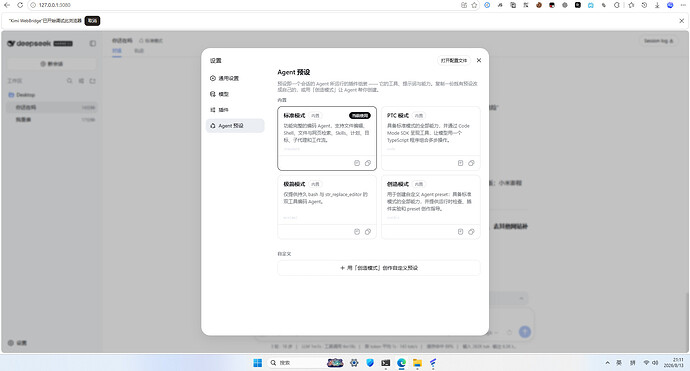Open the Settings gear on taskbar

[x=354, y=363]
